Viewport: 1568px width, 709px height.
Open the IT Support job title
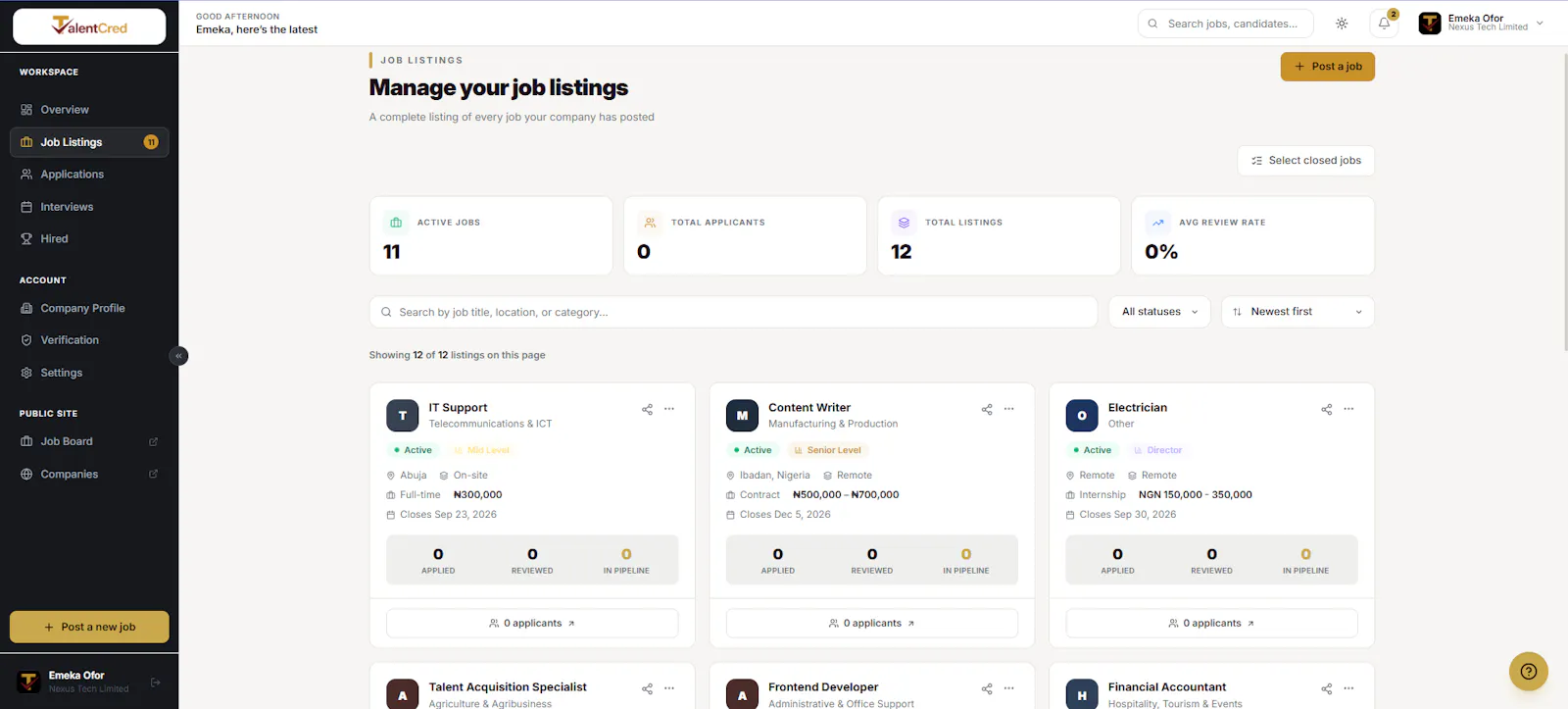coord(458,408)
